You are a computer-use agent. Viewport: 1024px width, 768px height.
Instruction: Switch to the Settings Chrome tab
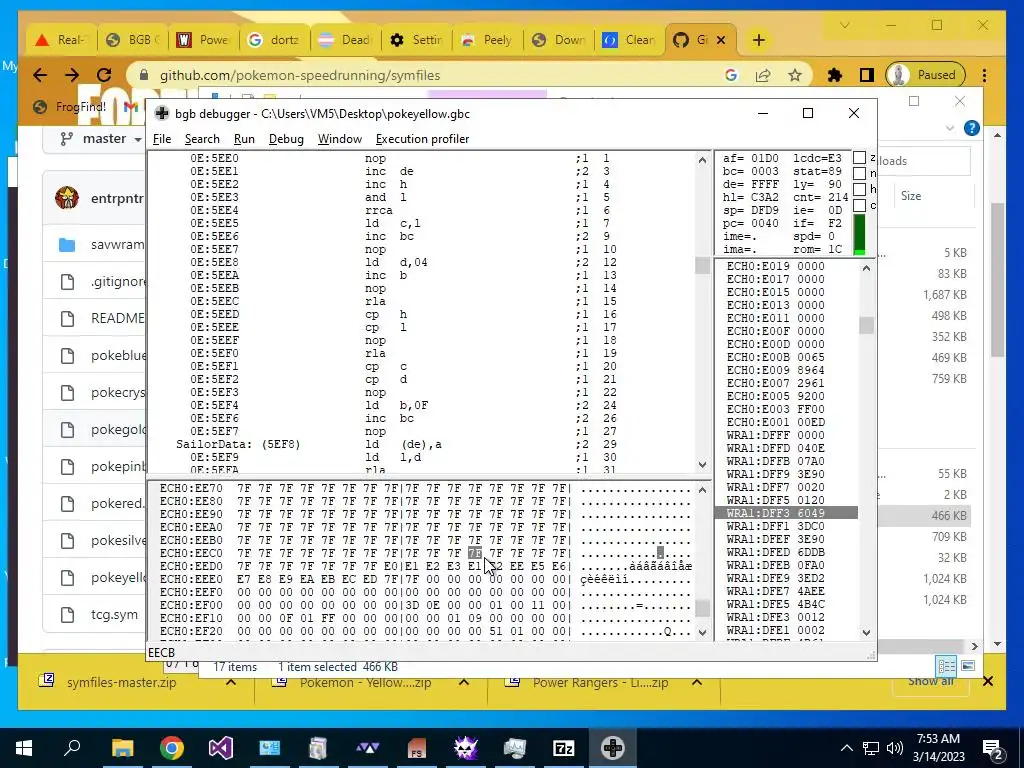417,40
